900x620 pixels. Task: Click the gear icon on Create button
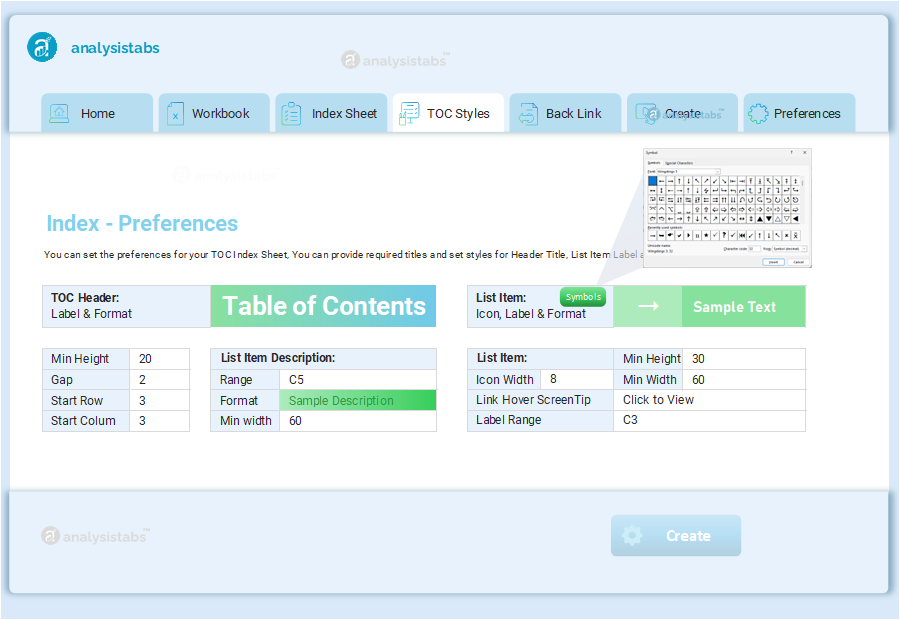[x=632, y=536]
